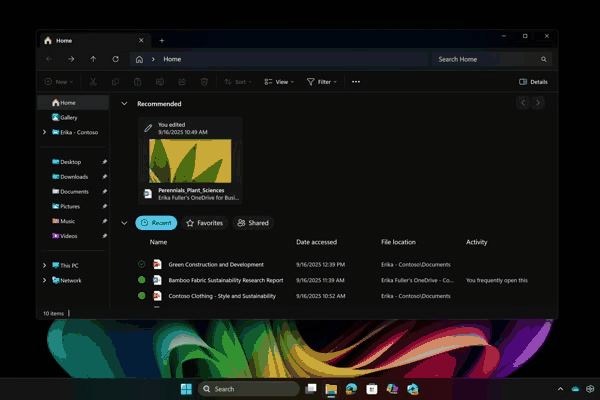The image size is (600, 400).
Task: Click the search magnifier in Search Home
Action: (x=544, y=59)
